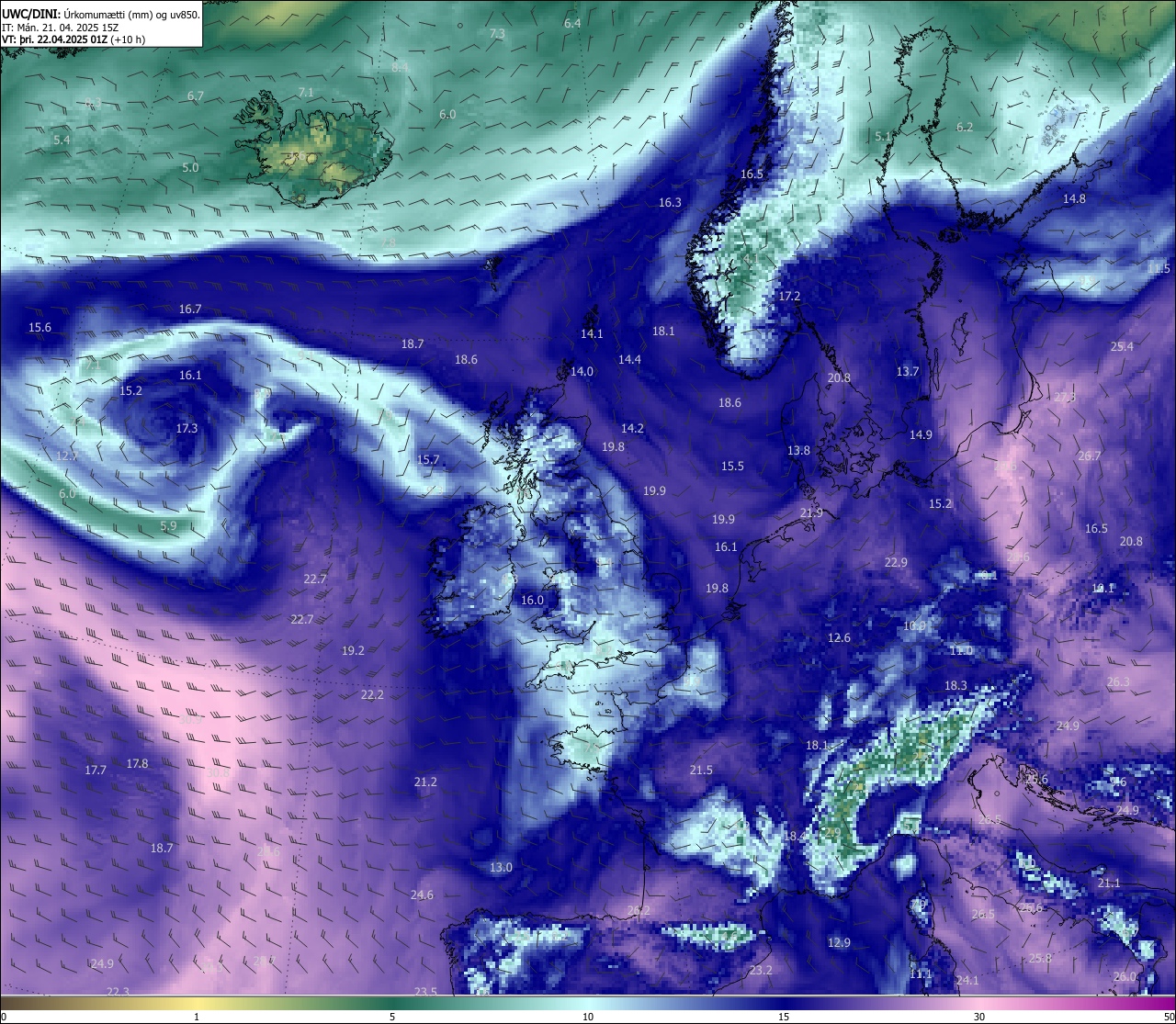Click the 14.4 value label
The image size is (1176, 1024).
(x=629, y=359)
